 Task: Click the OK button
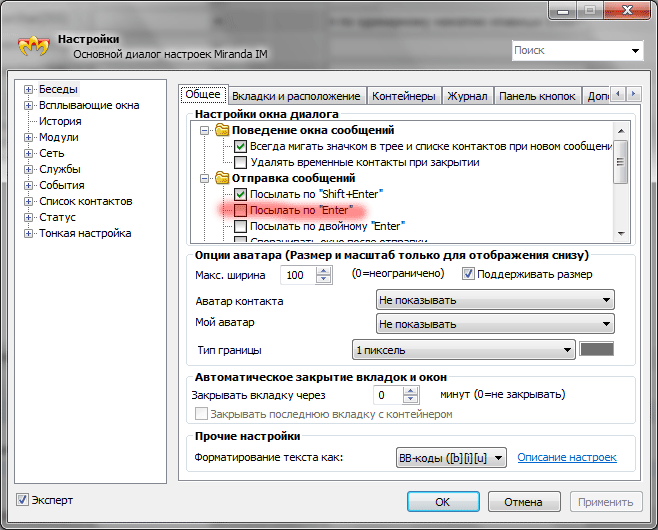pos(443,502)
